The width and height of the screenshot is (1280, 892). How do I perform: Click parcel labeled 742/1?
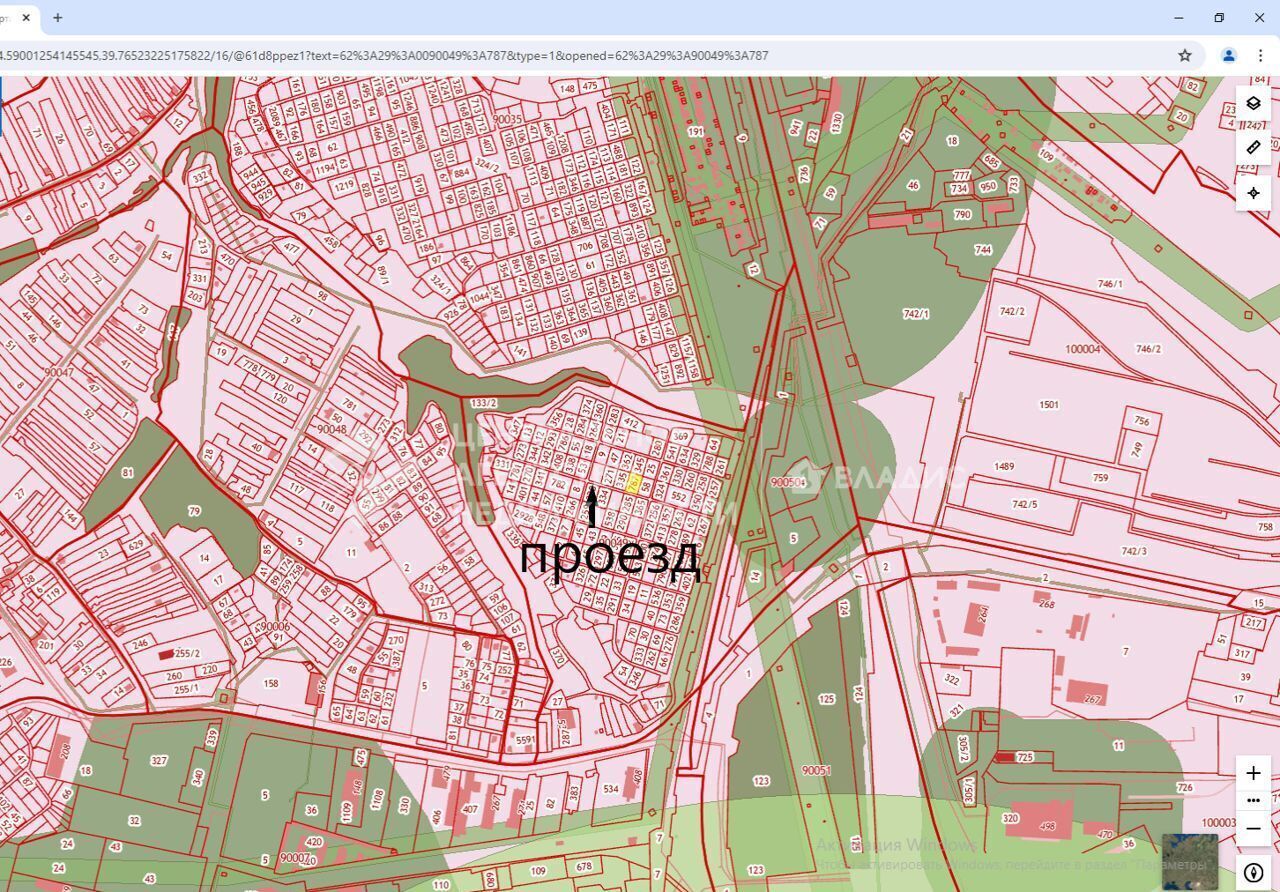click(x=916, y=314)
